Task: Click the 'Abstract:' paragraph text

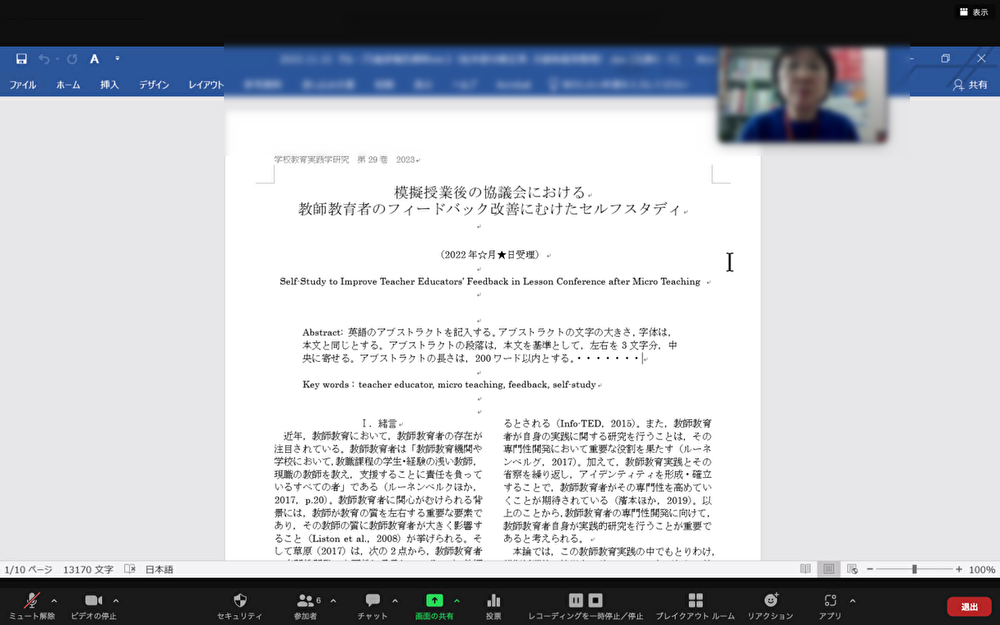Action: pyautogui.click(x=490, y=345)
